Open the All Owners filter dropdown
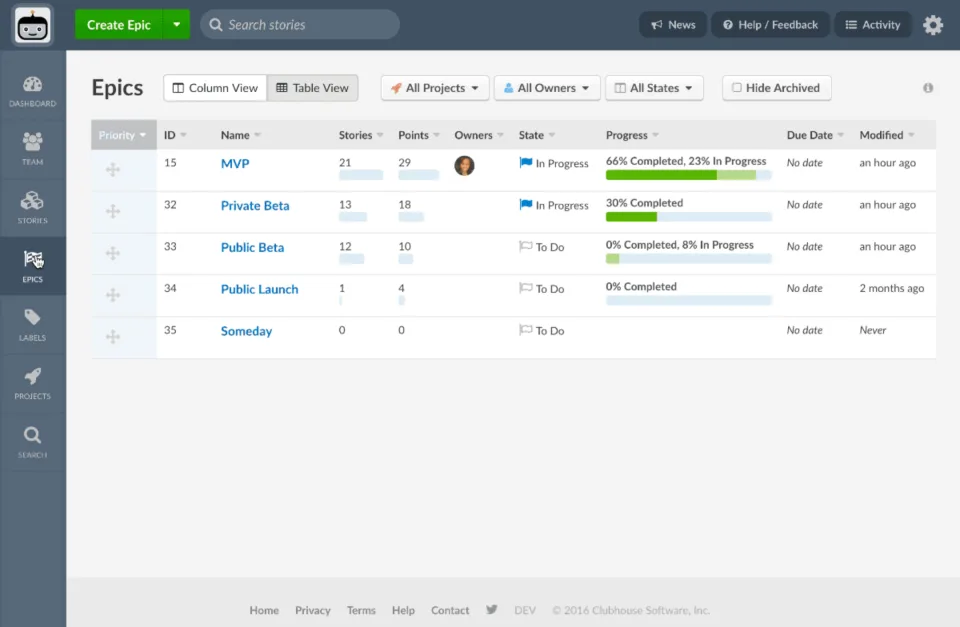 547,88
